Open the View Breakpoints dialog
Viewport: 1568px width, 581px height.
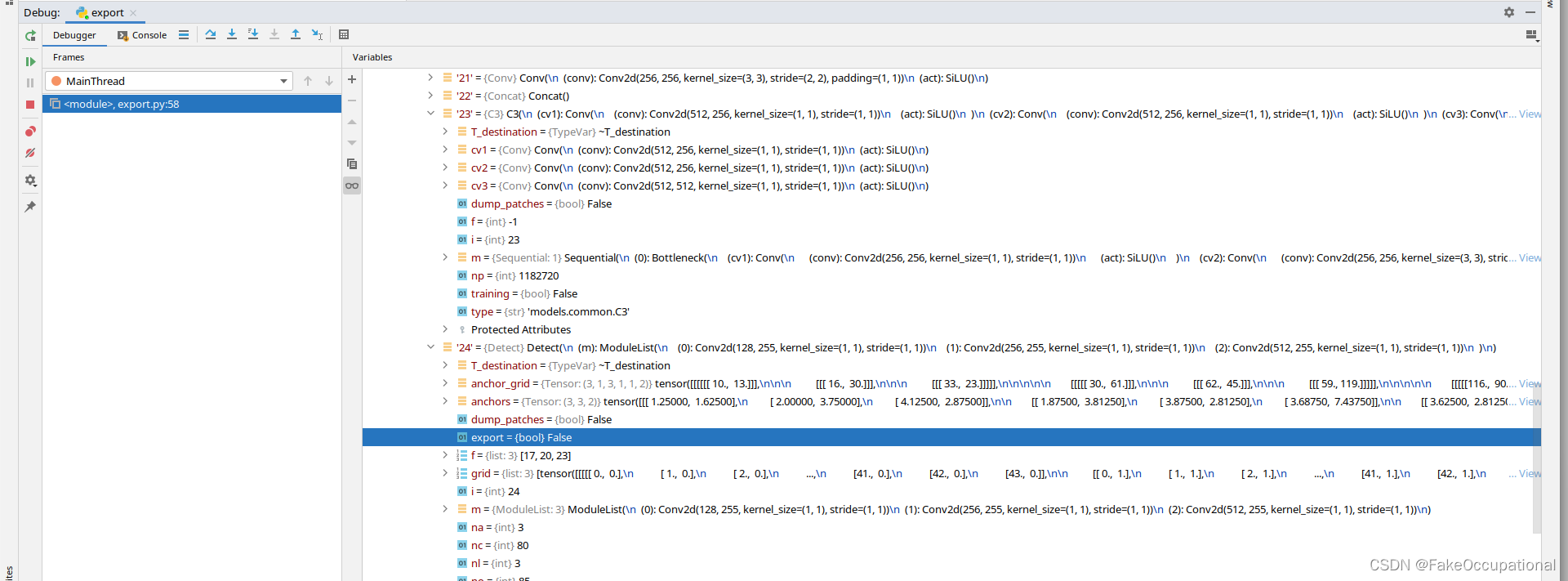click(x=30, y=131)
